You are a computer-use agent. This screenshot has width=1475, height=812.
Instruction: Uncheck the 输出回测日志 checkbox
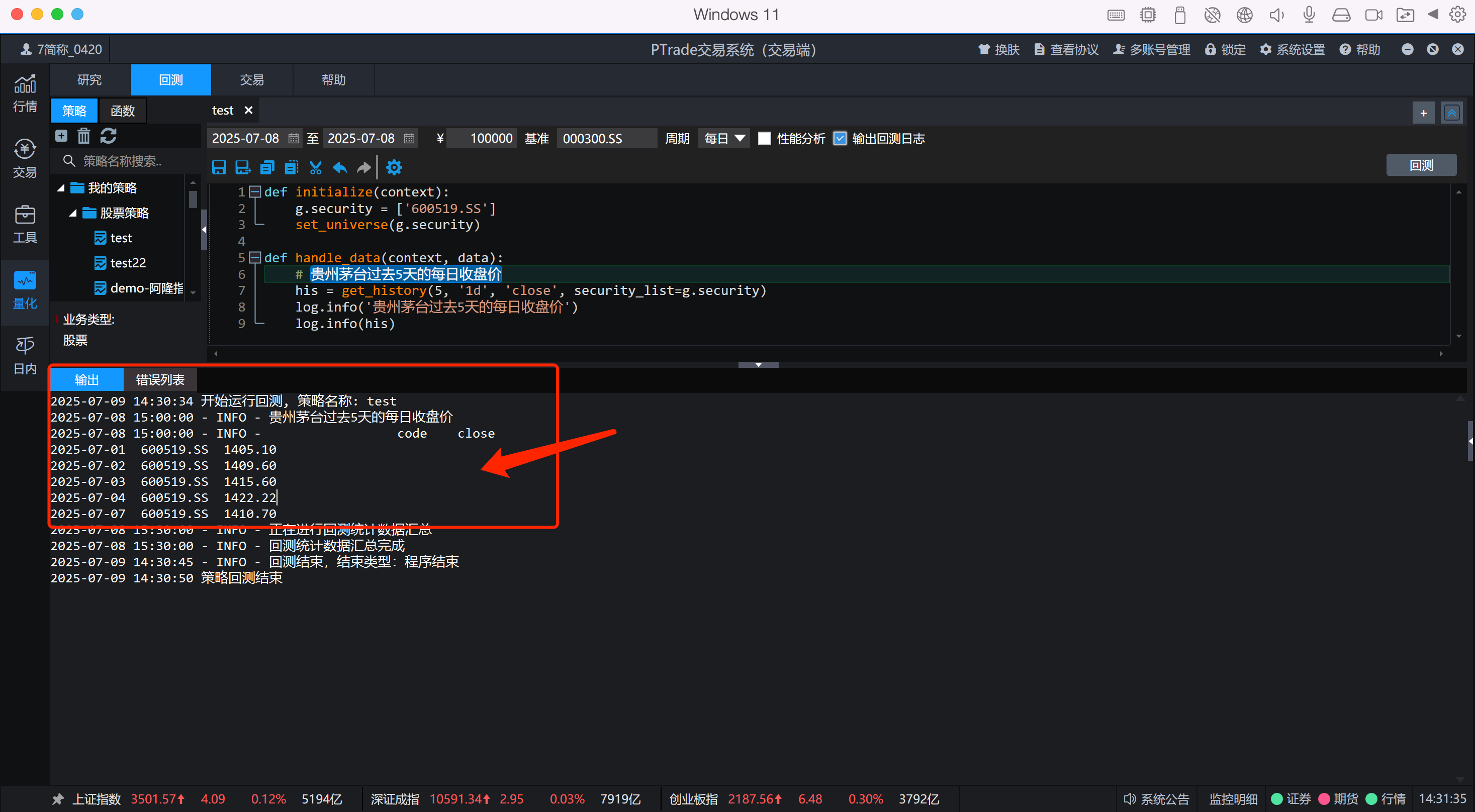click(840, 139)
